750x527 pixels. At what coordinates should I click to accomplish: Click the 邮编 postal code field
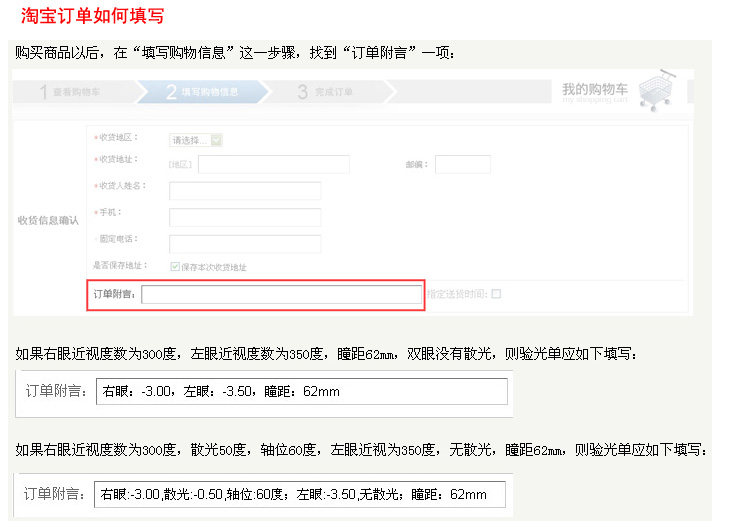click(x=463, y=164)
